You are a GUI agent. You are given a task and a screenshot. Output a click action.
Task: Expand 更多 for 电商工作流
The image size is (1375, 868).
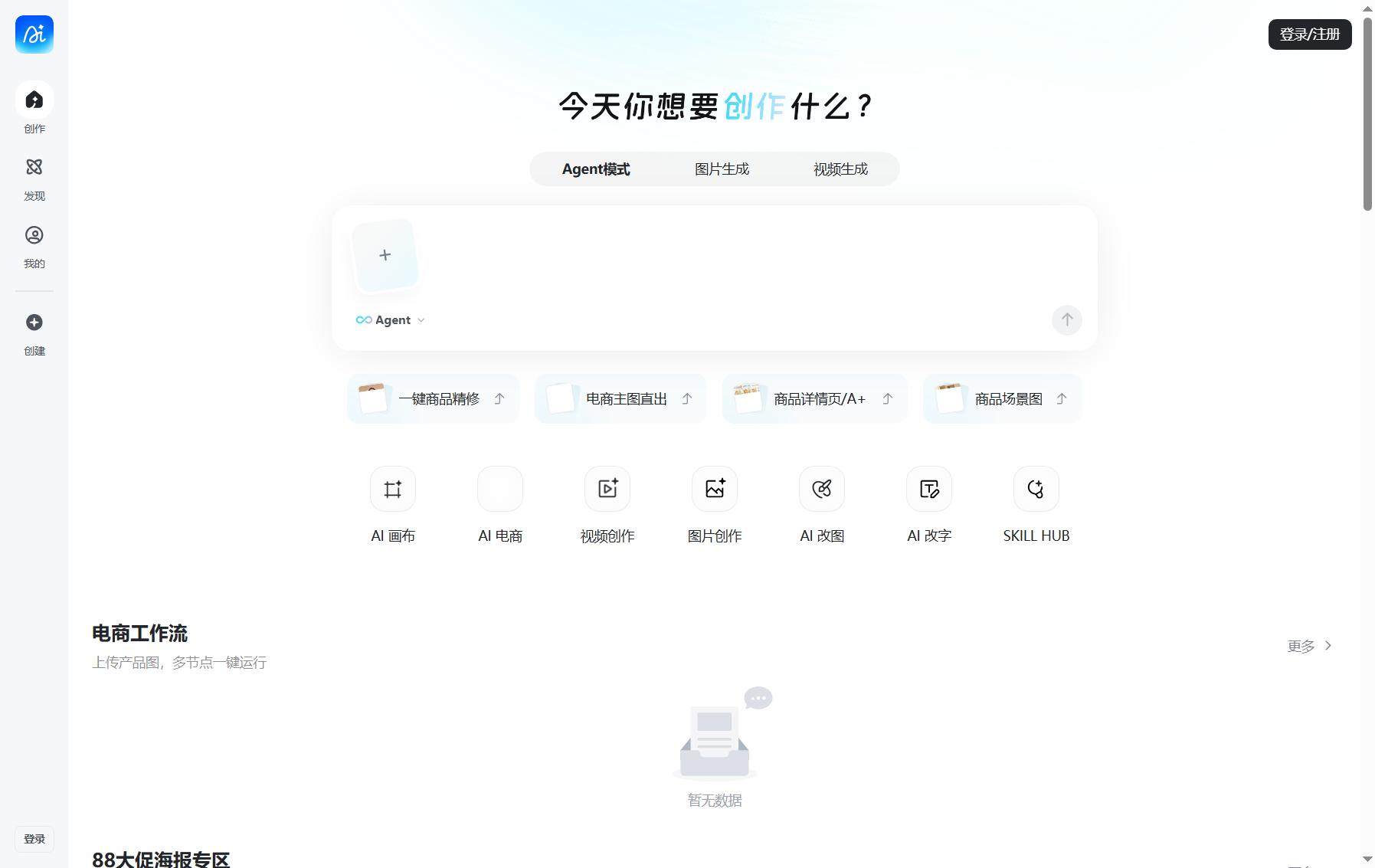click(1310, 646)
